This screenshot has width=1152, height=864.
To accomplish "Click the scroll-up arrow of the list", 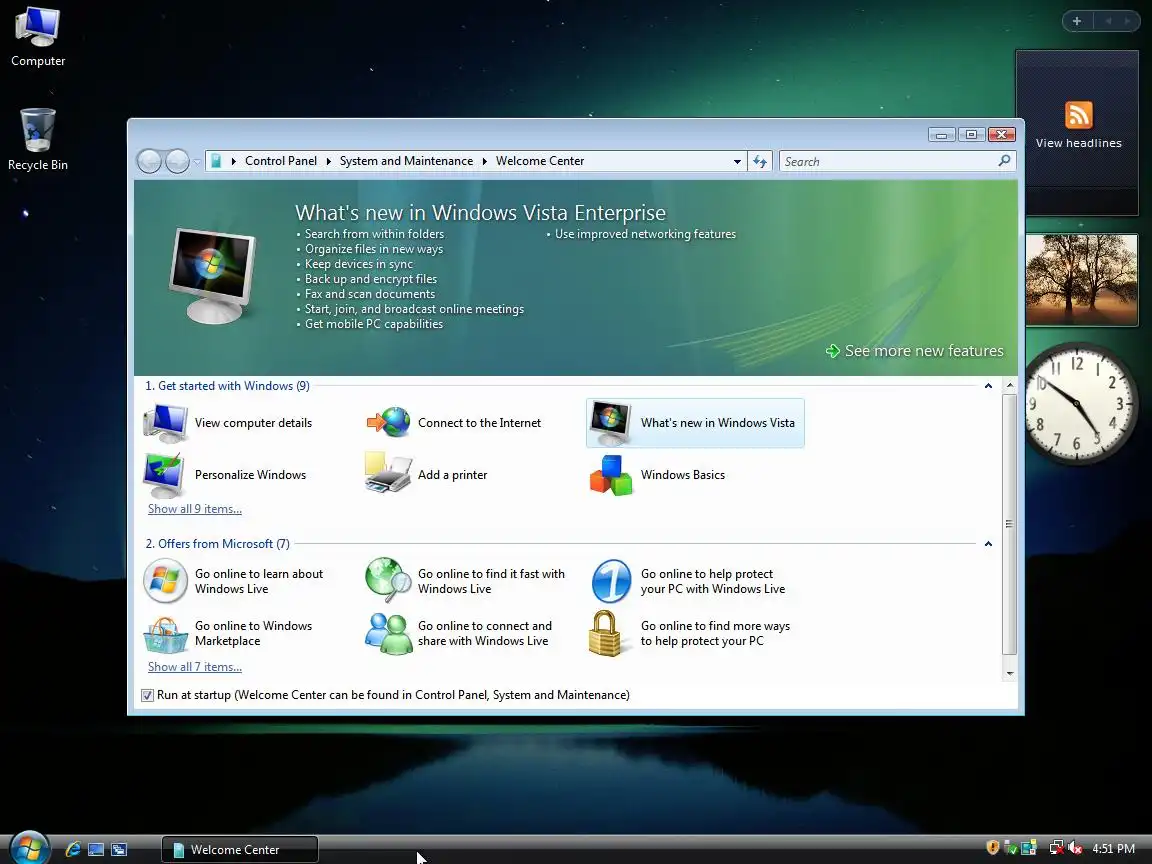I will coord(1010,385).
